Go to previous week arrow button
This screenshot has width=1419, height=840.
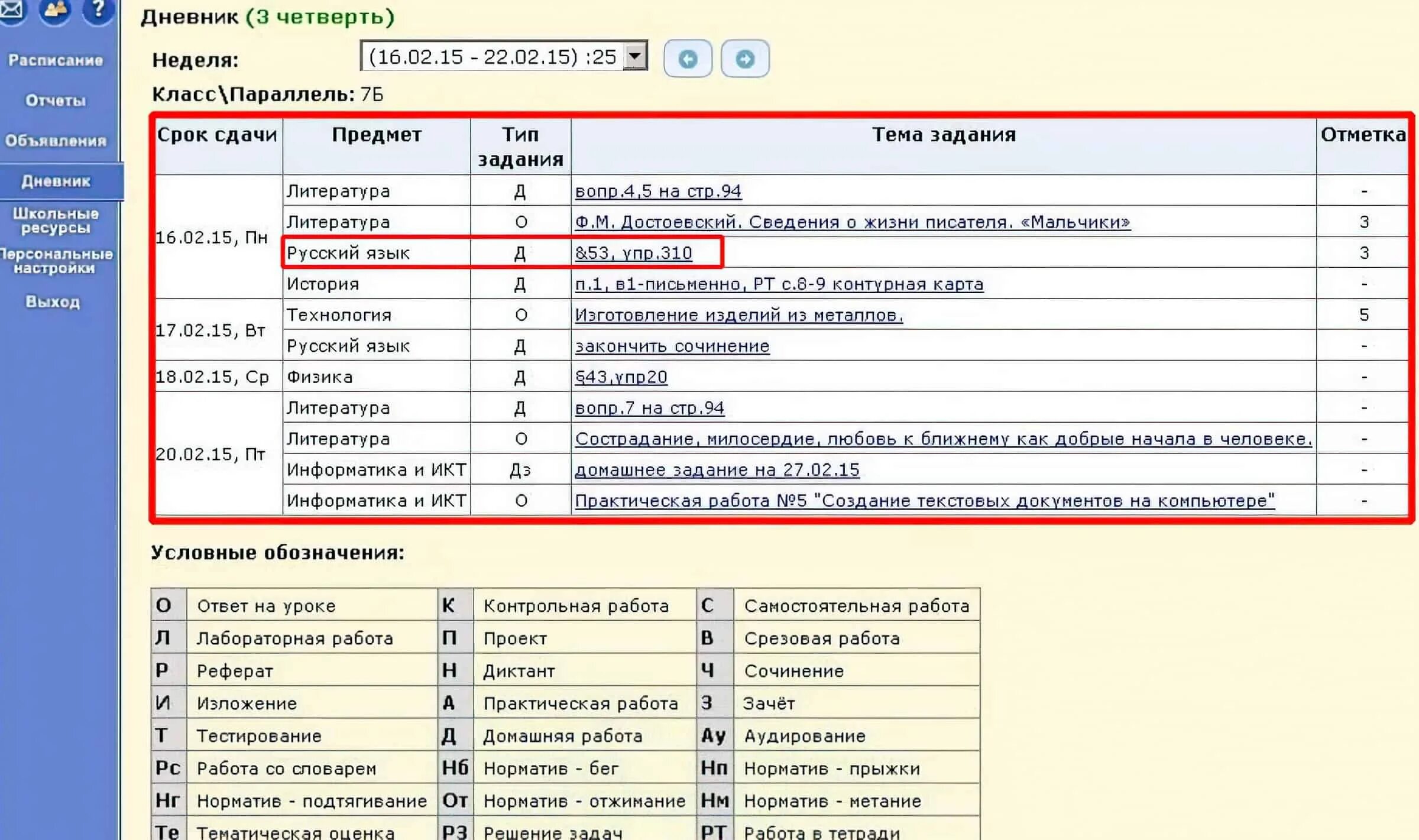tap(688, 59)
